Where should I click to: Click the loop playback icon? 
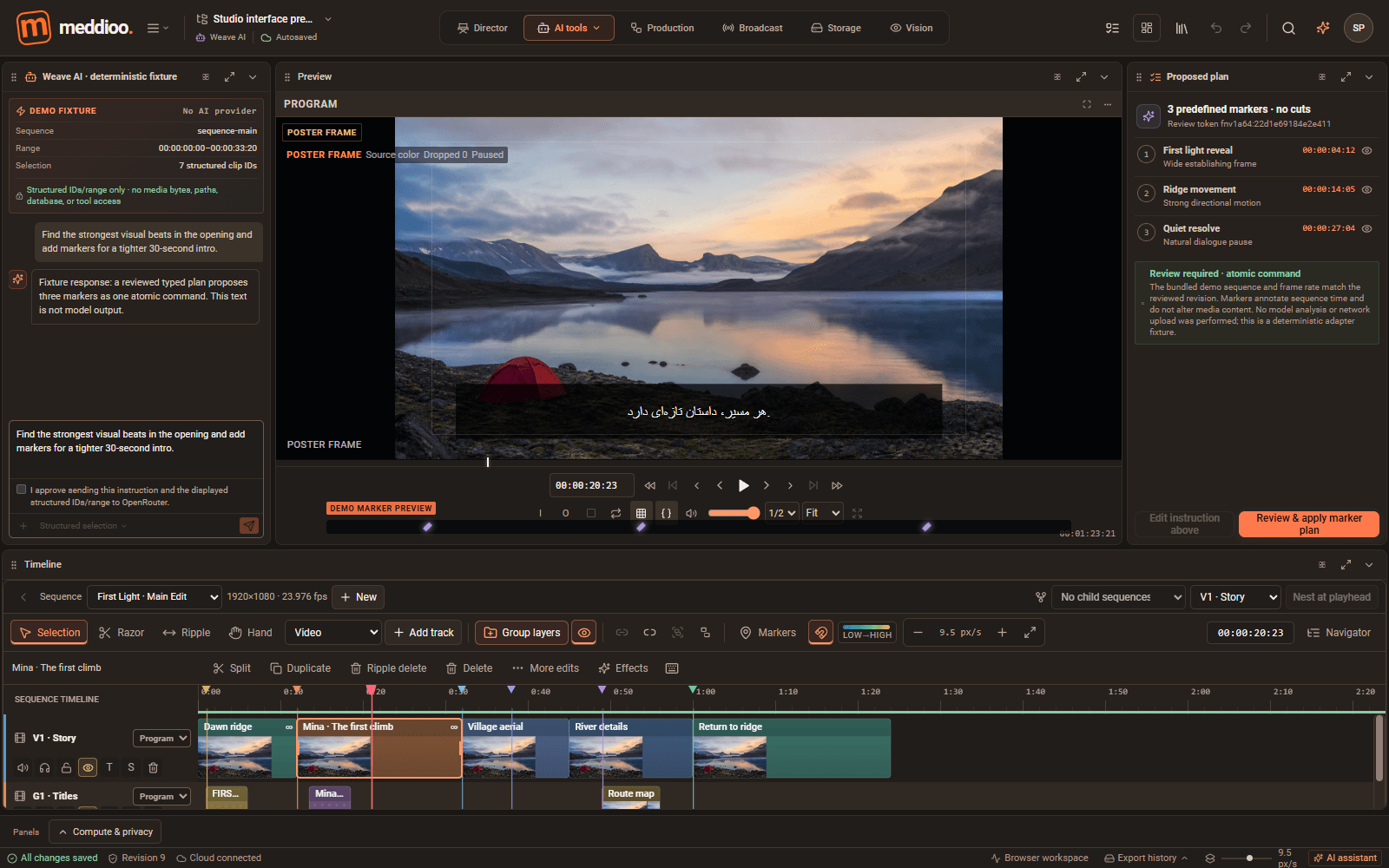click(x=616, y=513)
